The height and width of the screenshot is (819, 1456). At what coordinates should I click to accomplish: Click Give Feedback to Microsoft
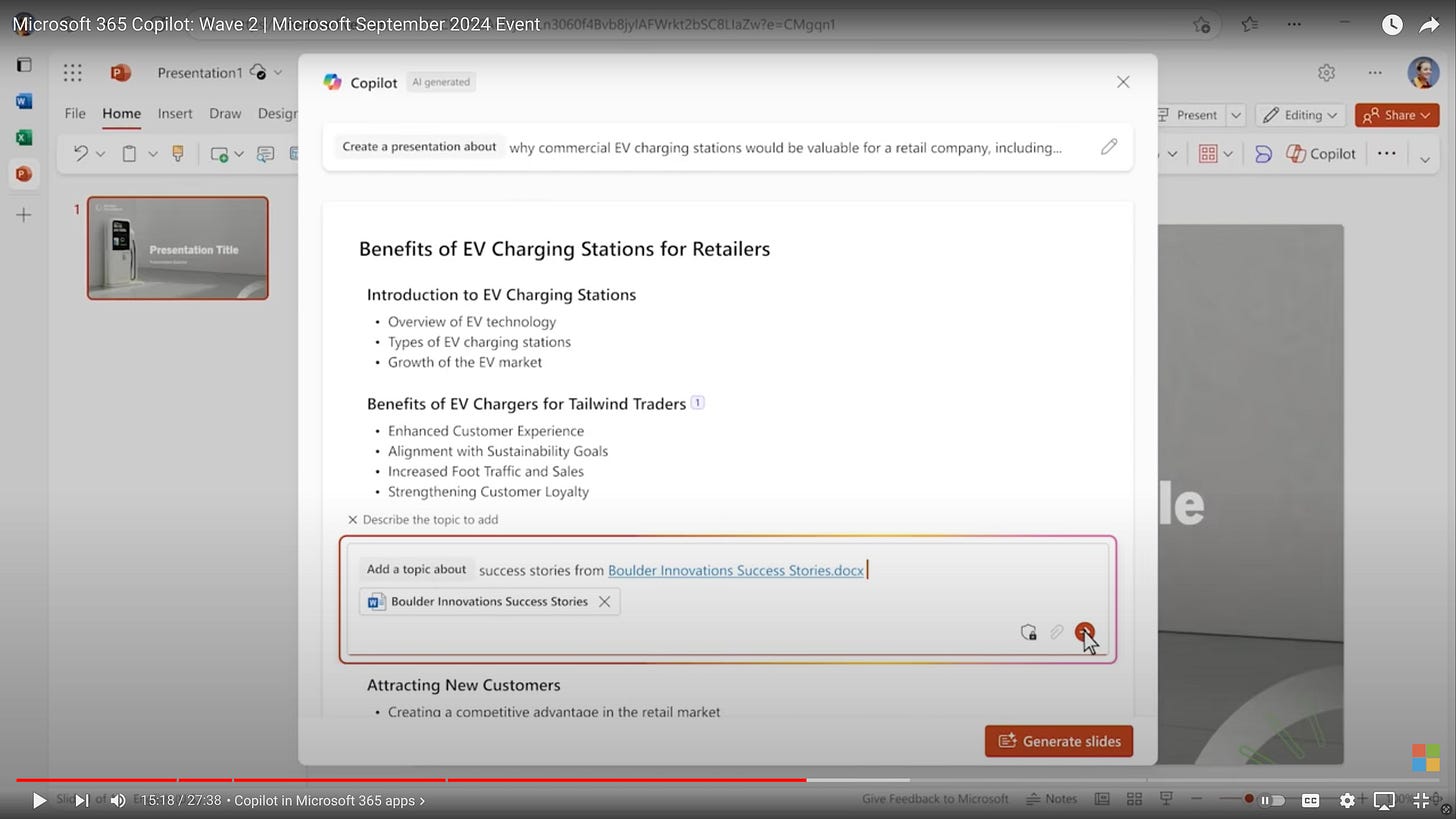click(x=935, y=799)
